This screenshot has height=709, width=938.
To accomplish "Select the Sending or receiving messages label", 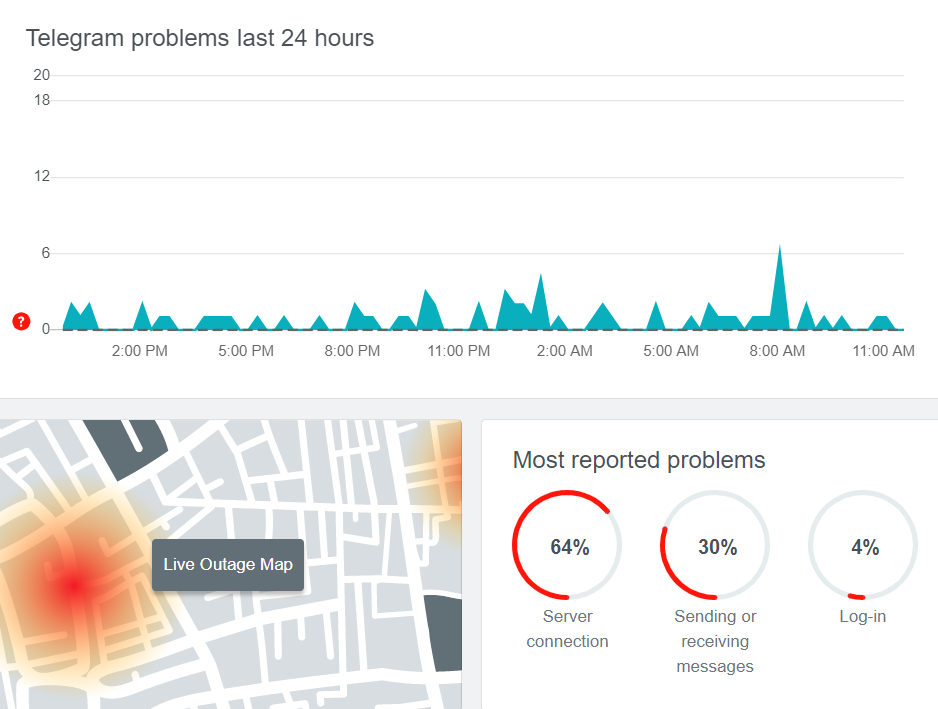I will (715, 641).
